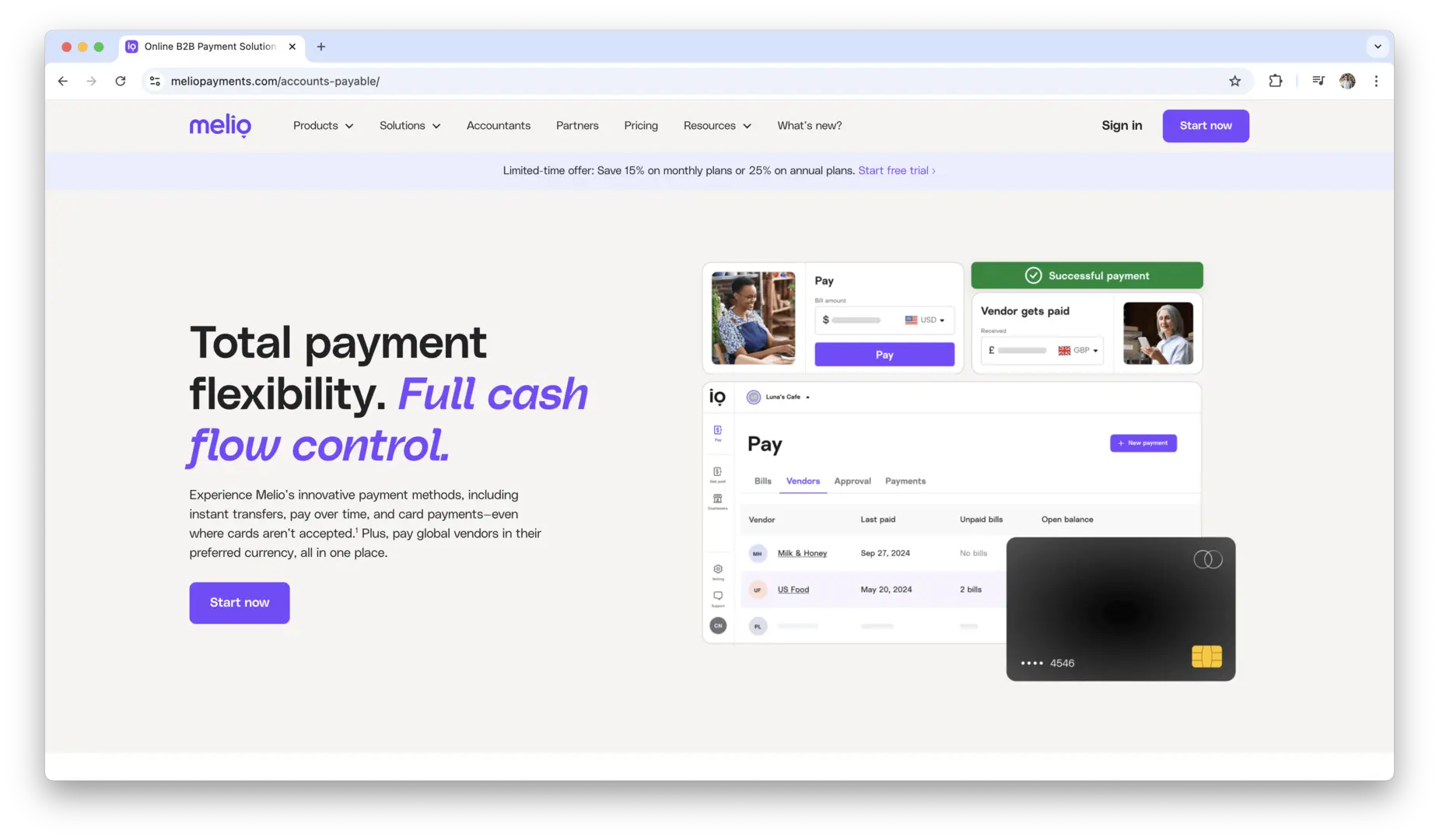Open Chrome profile avatar
The image size is (1439, 840).
click(1347, 81)
